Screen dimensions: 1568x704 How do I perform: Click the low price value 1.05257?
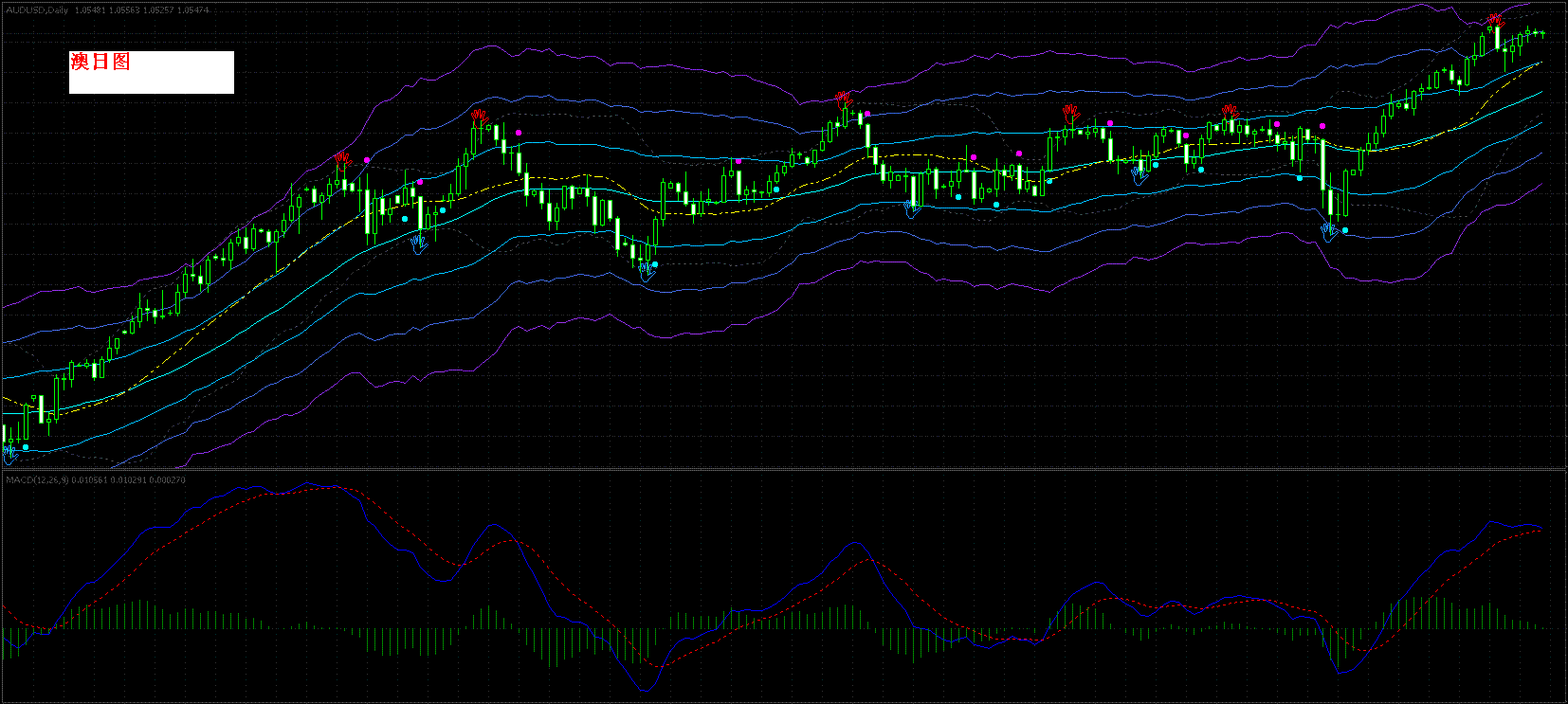coord(158,9)
